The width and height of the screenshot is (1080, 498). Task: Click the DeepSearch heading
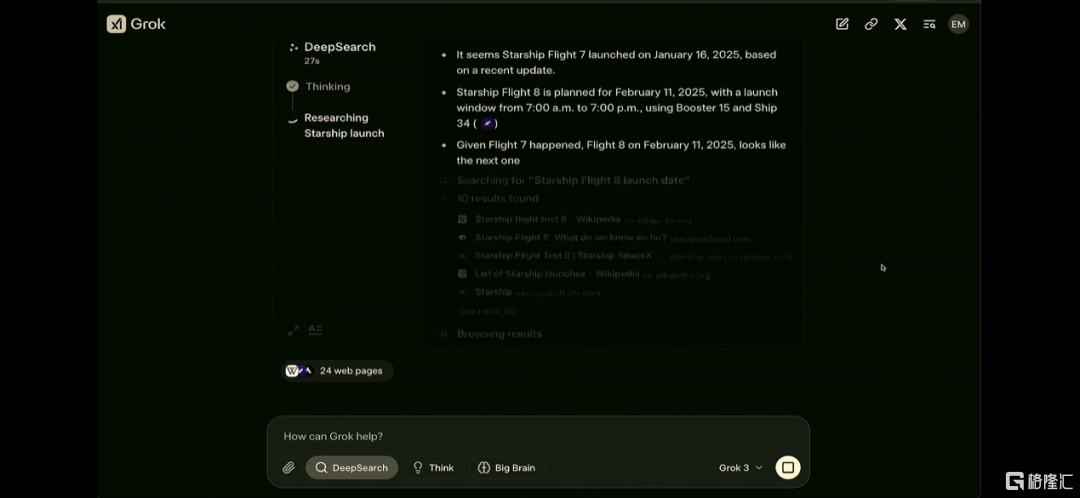click(340, 47)
